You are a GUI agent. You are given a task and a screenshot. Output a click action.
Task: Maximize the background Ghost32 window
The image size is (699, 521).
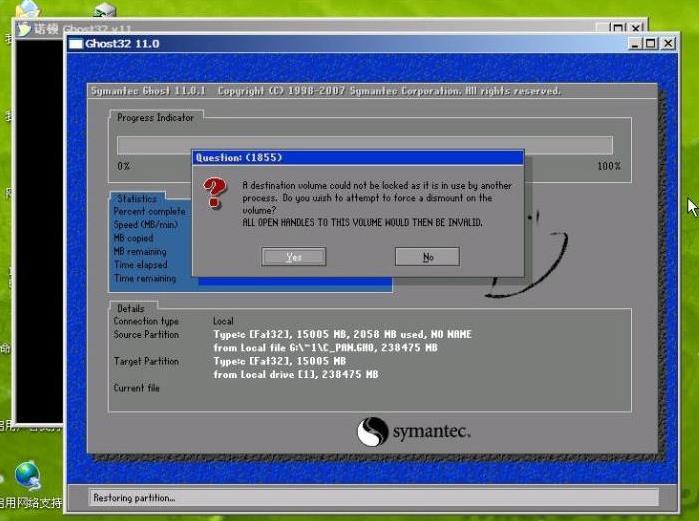[618, 28]
